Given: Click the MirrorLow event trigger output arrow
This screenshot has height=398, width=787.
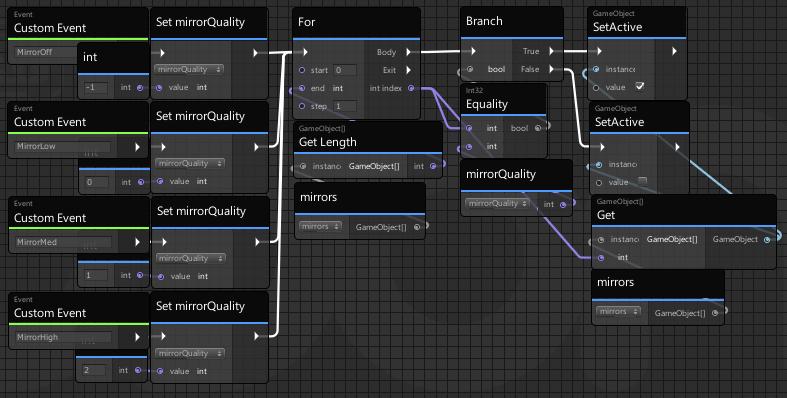Looking at the screenshot, I should 138,147.
